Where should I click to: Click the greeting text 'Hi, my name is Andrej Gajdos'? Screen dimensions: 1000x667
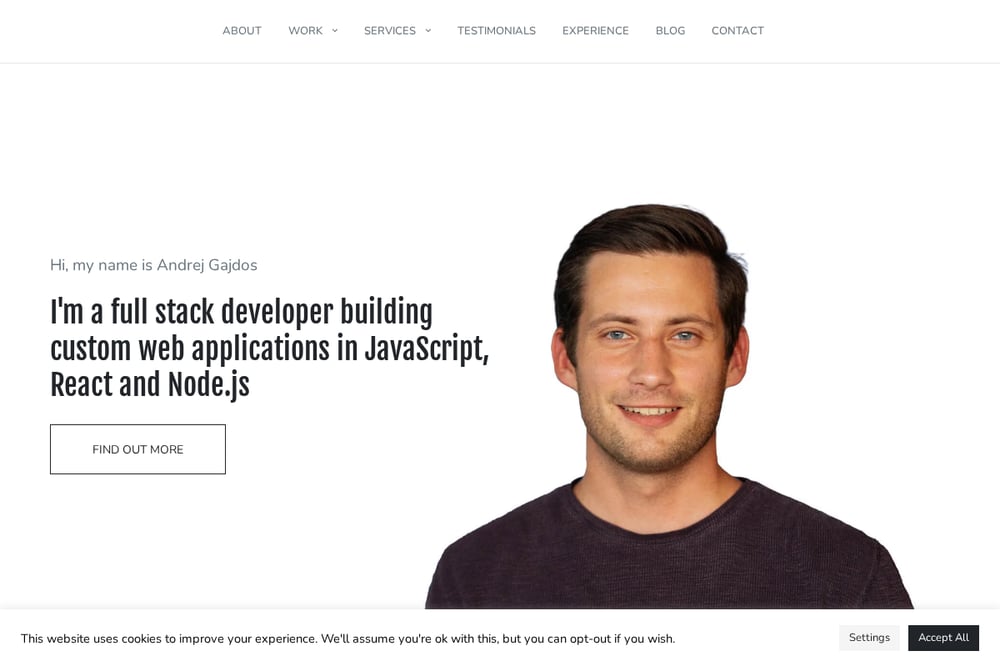(x=154, y=265)
